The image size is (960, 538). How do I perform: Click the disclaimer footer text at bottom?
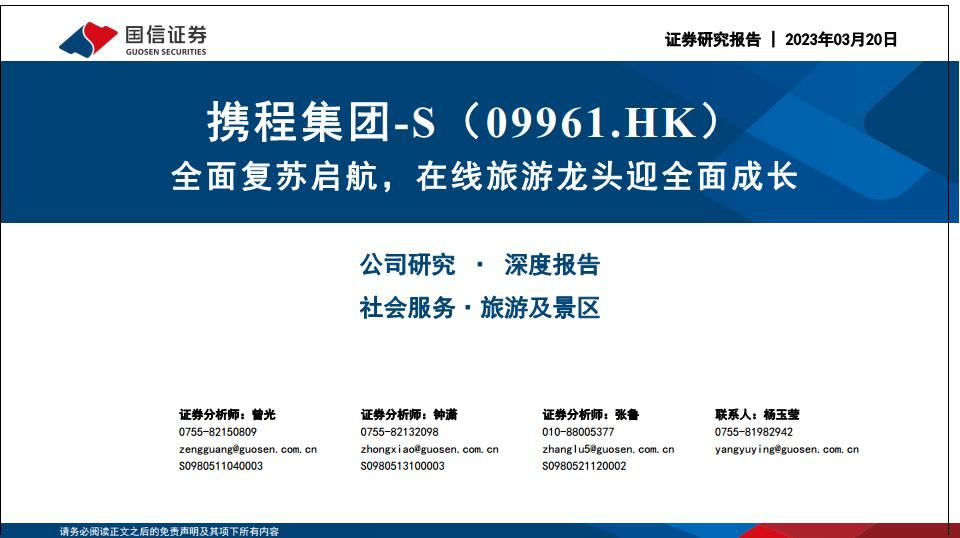169,531
